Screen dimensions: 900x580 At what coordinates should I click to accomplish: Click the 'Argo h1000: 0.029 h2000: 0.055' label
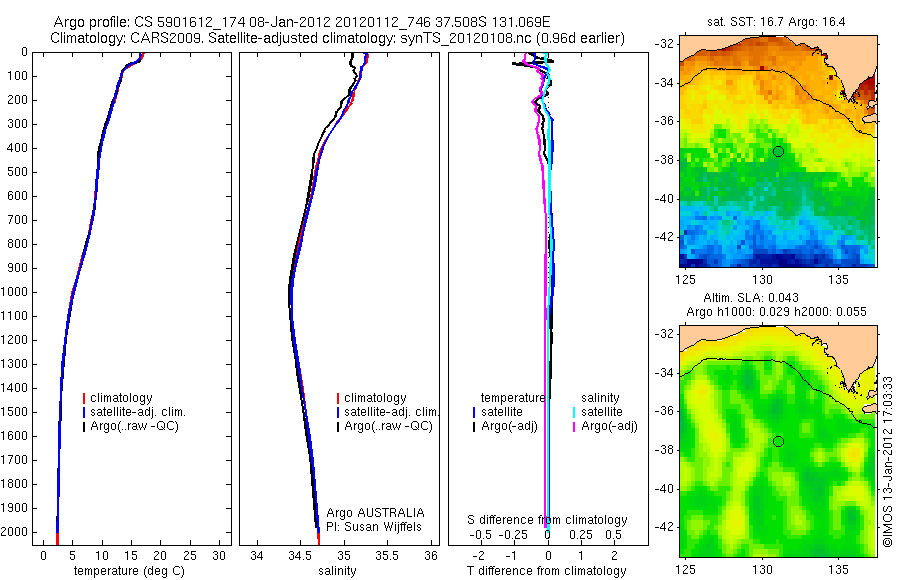click(776, 312)
